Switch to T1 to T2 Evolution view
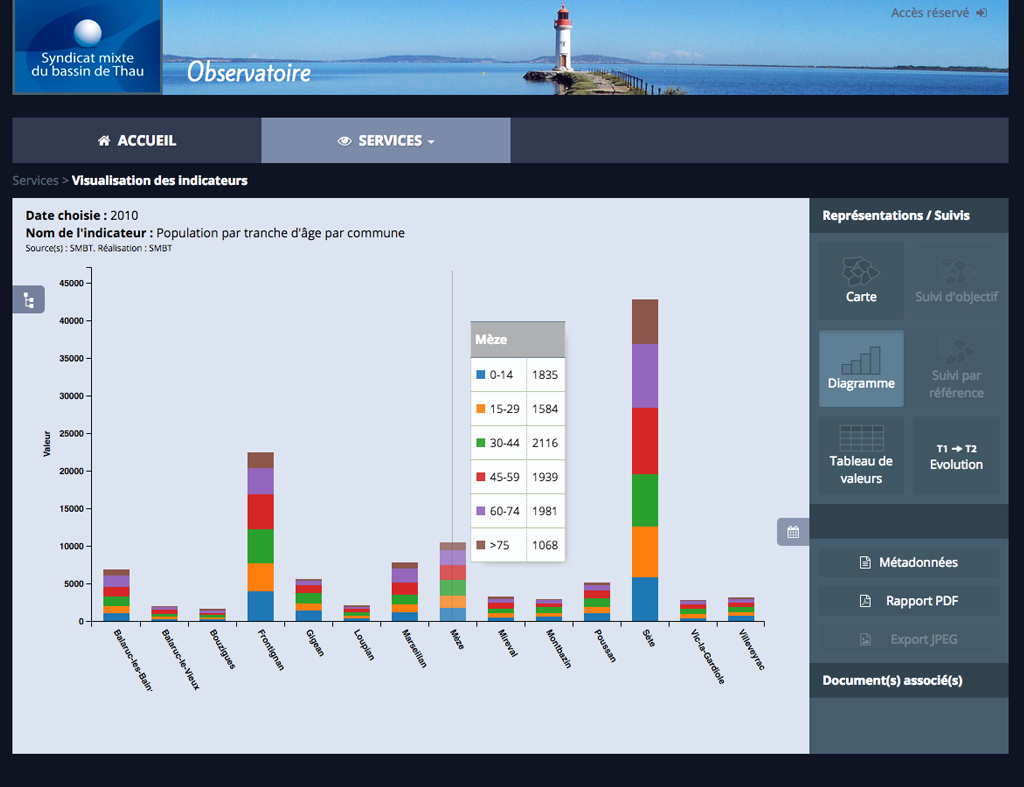 tap(956, 456)
